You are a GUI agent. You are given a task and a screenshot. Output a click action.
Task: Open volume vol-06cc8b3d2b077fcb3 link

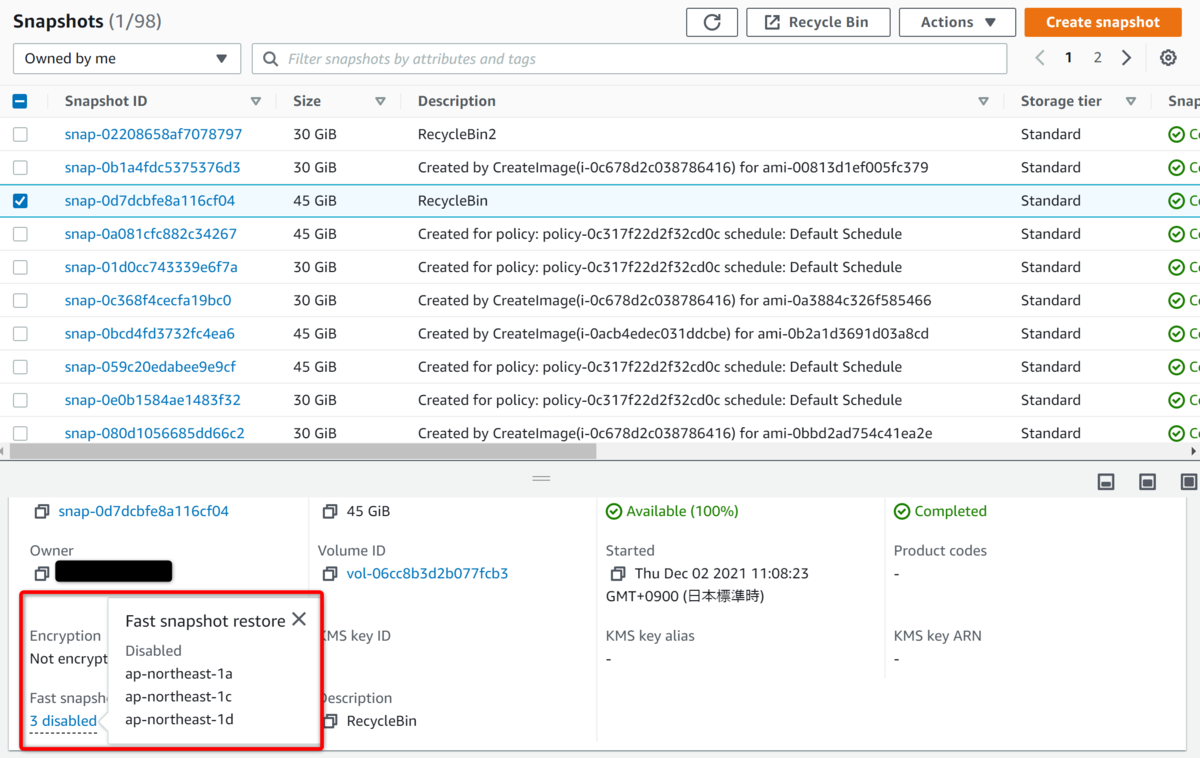click(427, 574)
